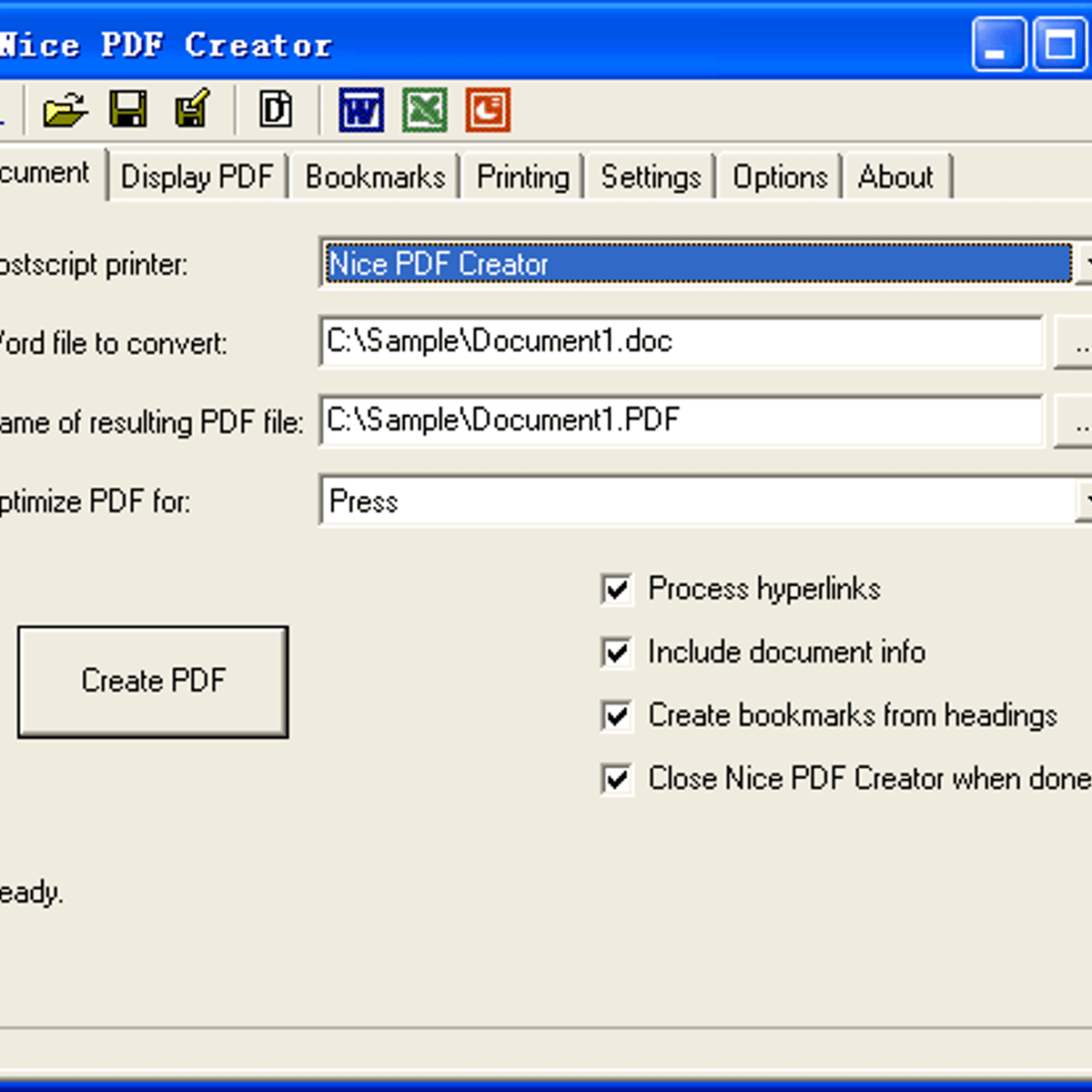Minimize the Nice PDF Creator window
Image resolution: width=1092 pixels, height=1092 pixels.
[999, 45]
